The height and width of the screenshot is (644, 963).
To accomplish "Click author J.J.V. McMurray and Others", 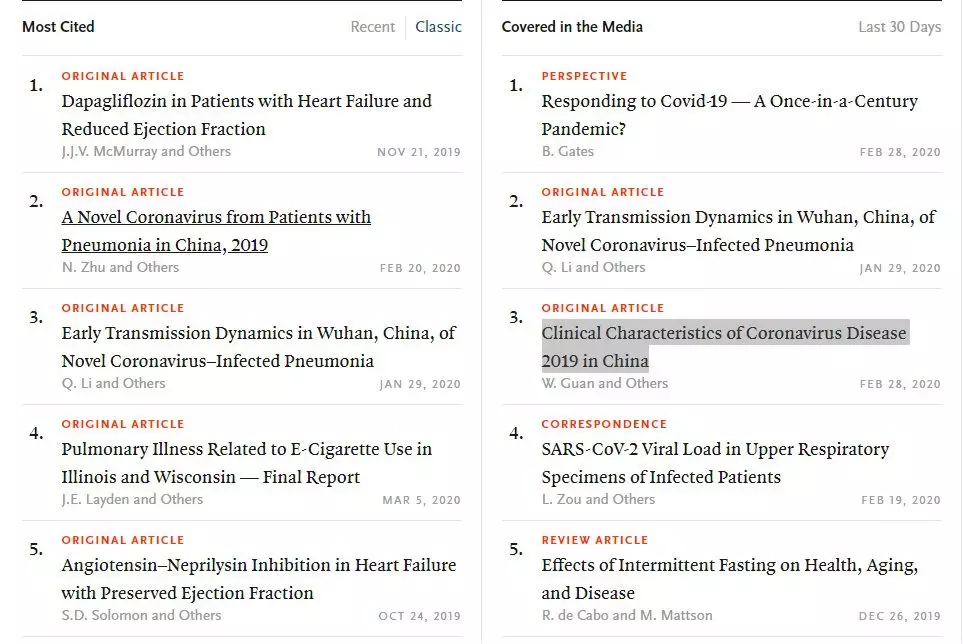I will tap(146, 152).
